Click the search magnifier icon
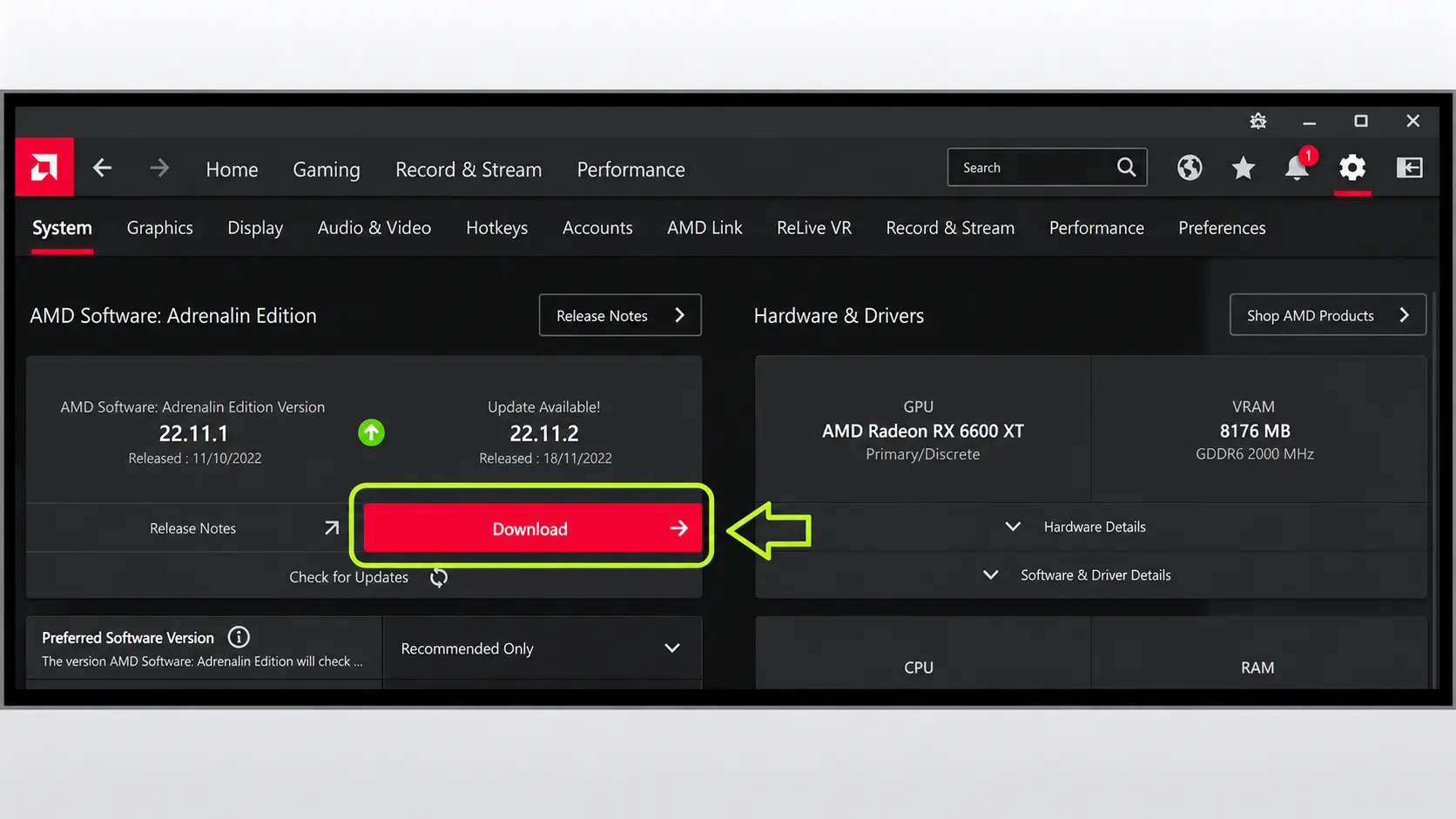Viewport: 1456px width, 819px height. point(1126,167)
